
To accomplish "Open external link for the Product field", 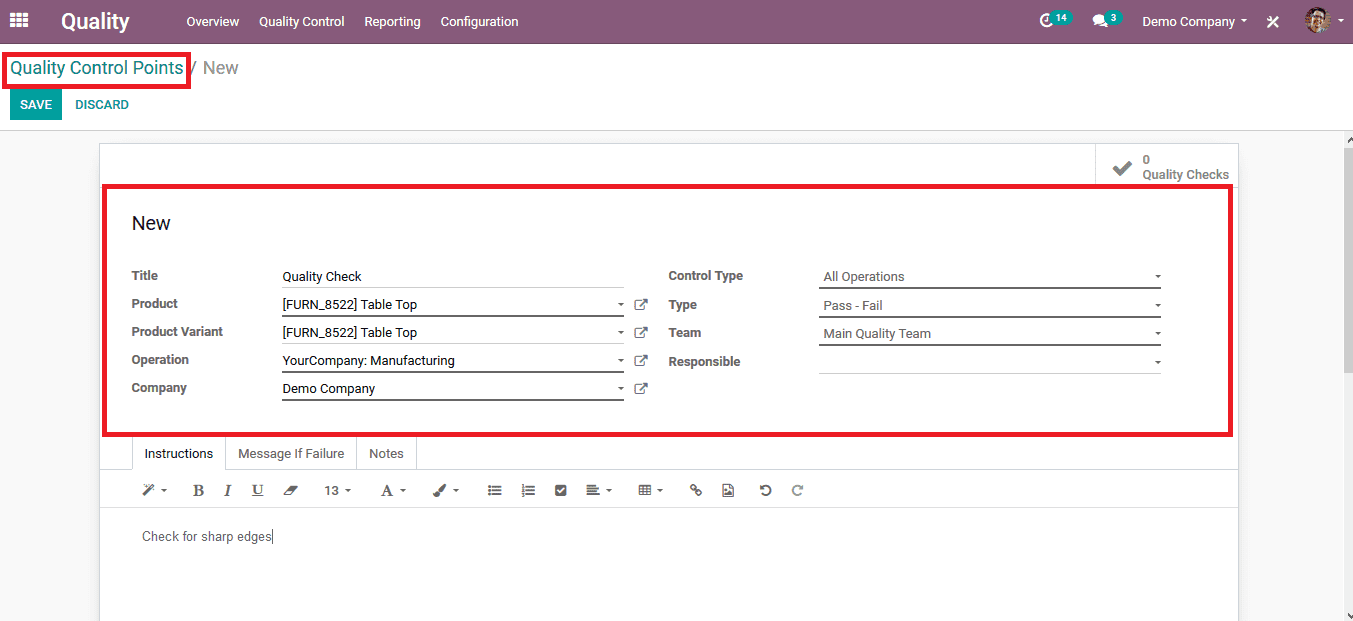I will point(641,304).
